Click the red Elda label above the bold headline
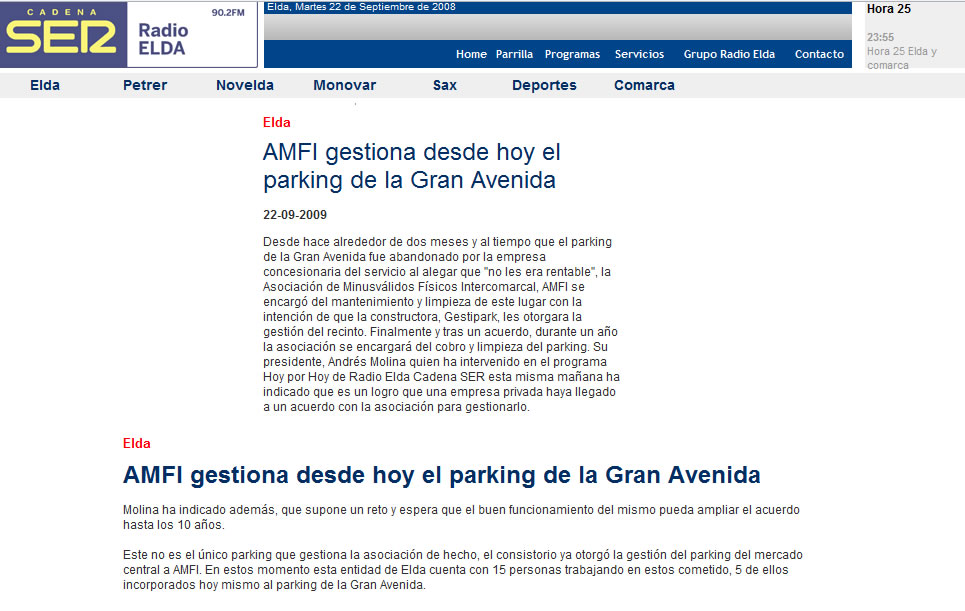 [136, 444]
